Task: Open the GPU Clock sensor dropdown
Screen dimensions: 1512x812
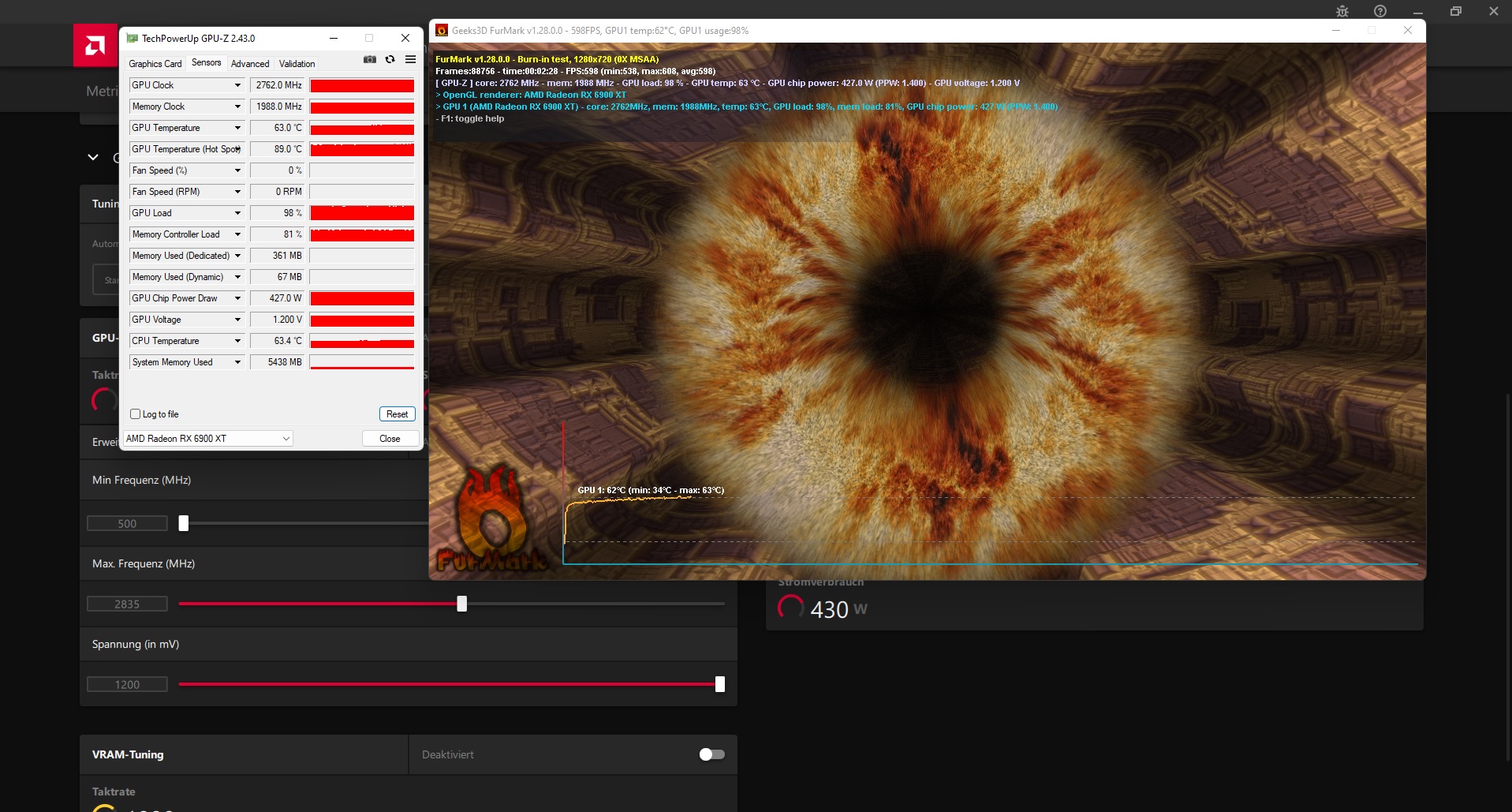Action: point(237,85)
